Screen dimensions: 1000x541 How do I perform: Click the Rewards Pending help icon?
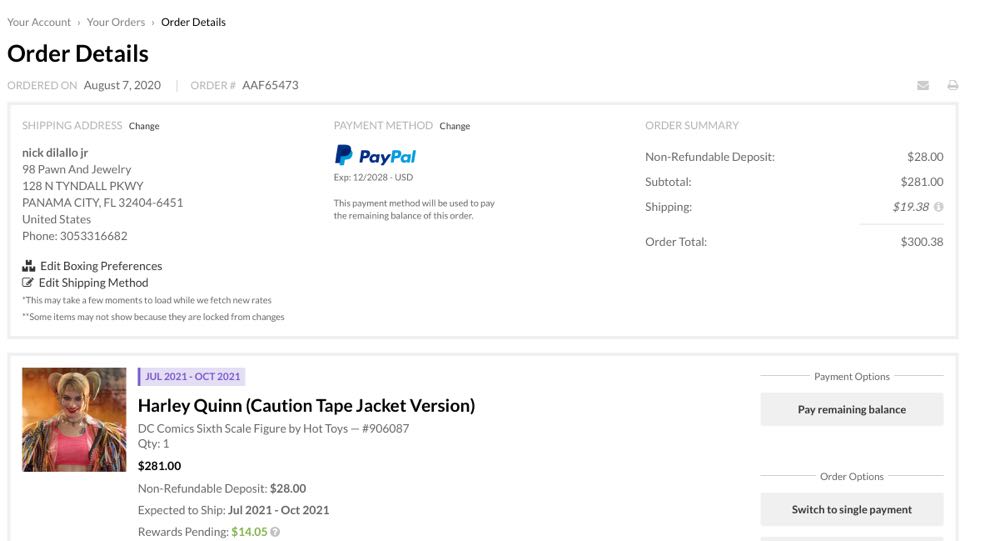click(275, 532)
